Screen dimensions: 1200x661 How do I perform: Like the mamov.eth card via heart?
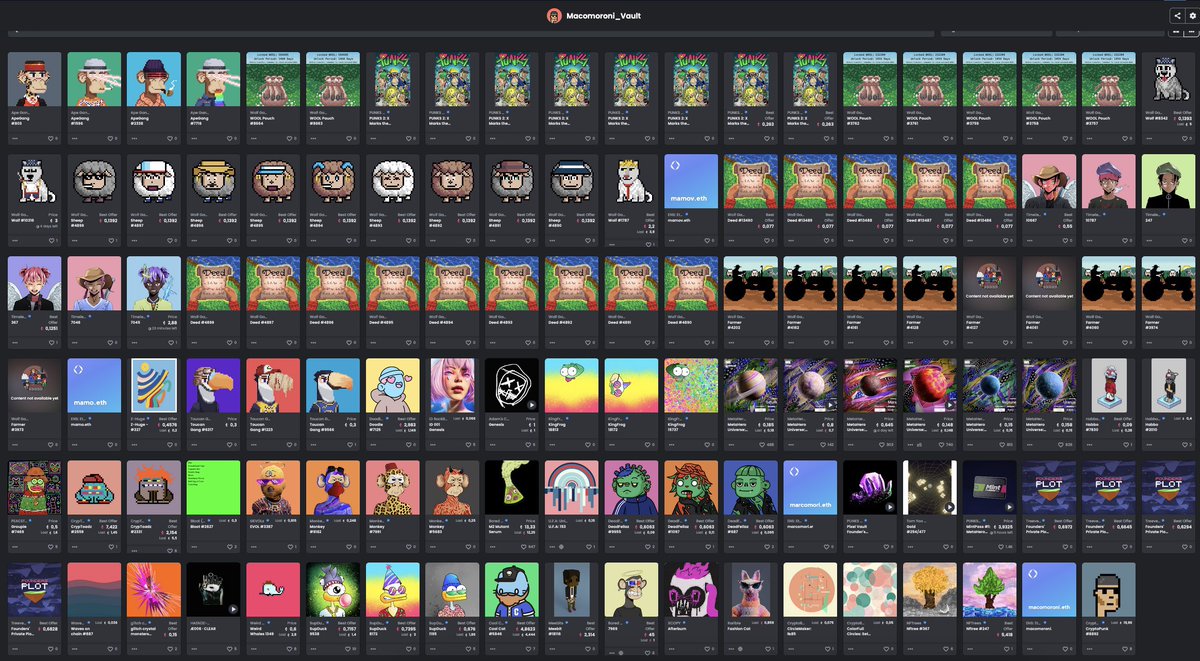point(707,240)
